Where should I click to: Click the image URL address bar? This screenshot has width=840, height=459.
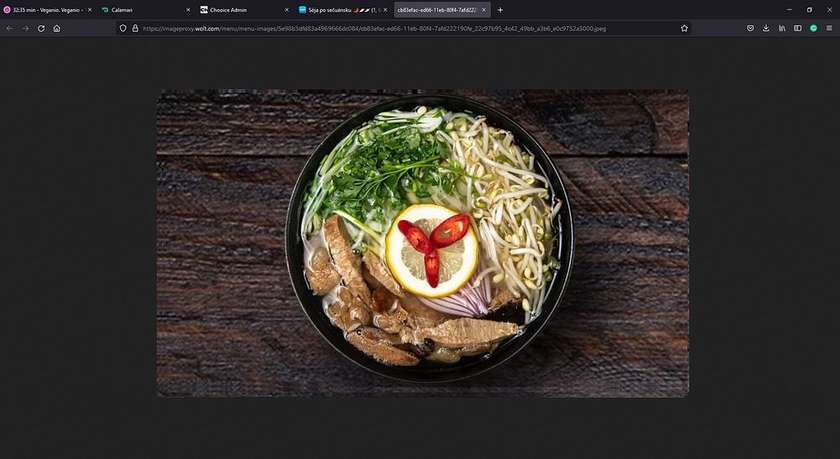click(400, 28)
